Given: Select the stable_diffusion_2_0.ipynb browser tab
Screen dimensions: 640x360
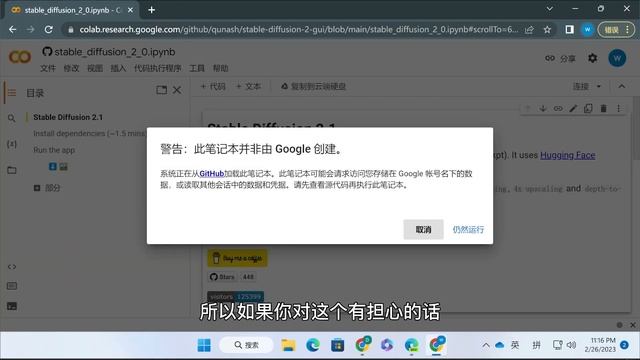Looking at the screenshot, I should pos(73,10).
